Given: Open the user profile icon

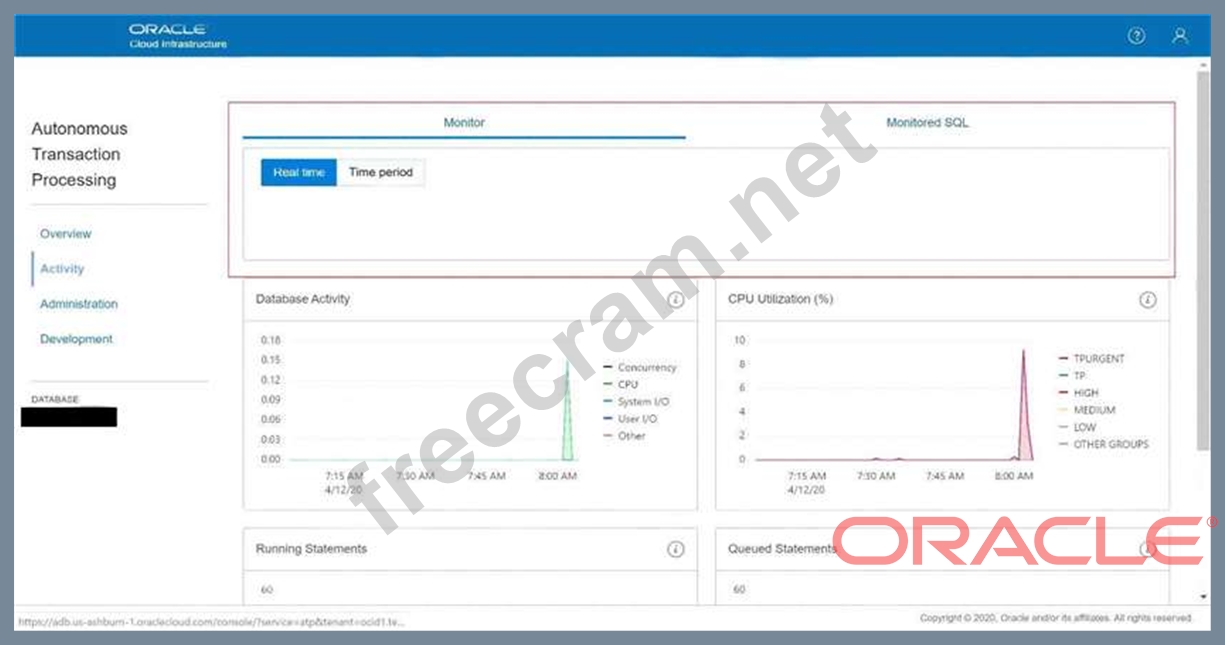Looking at the screenshot, I should click(x=1180, y=36).
